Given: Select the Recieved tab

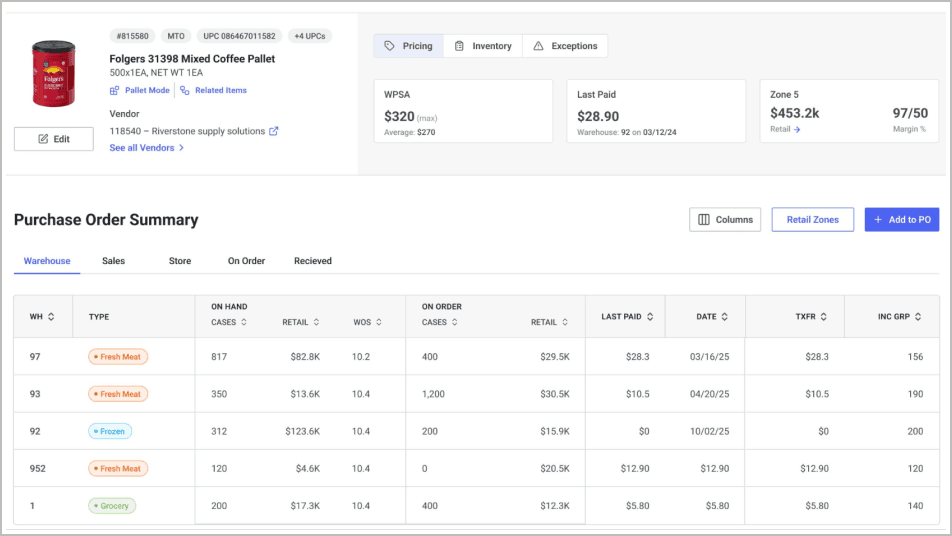Looking at the screenshot, I should (x=313, y=261).
